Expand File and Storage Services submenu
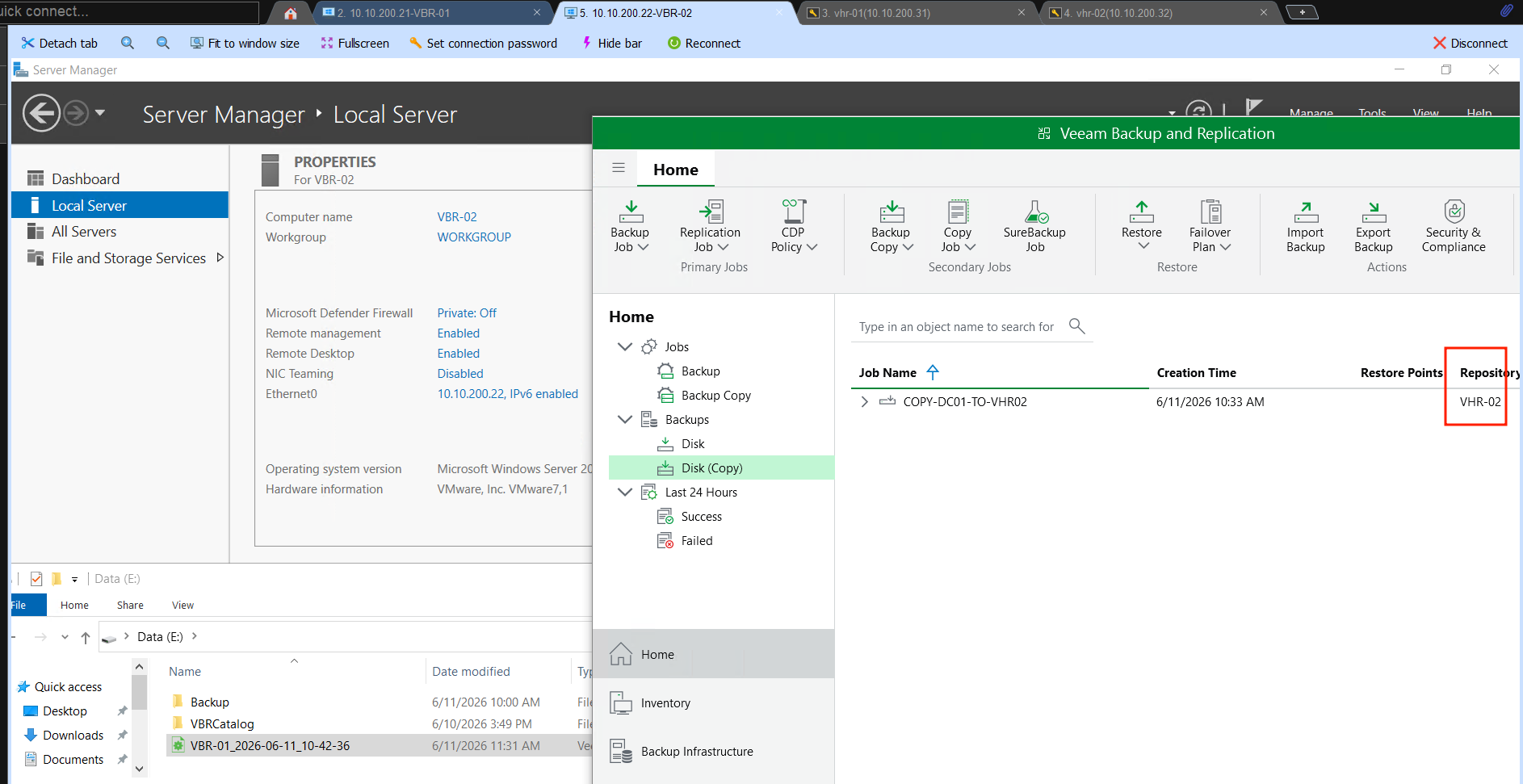Screen dimensions: 1523x784 coord(220,258)
